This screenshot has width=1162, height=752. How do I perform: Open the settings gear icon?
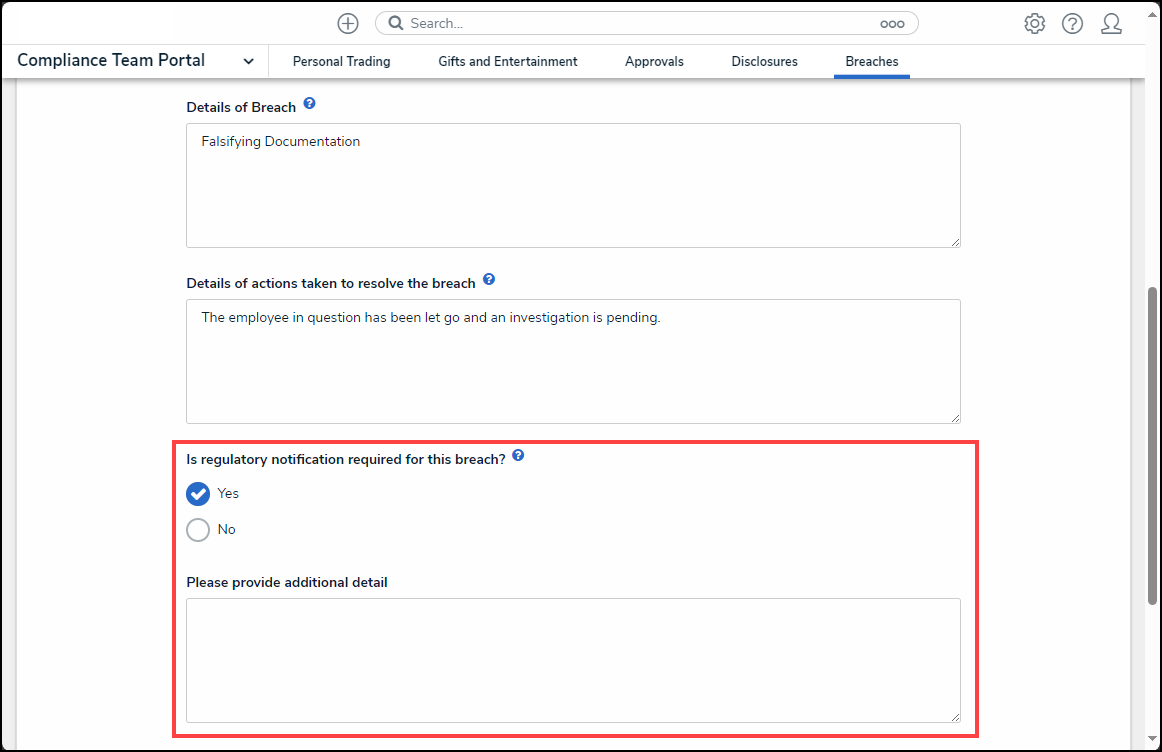(x=1034, y=23)
